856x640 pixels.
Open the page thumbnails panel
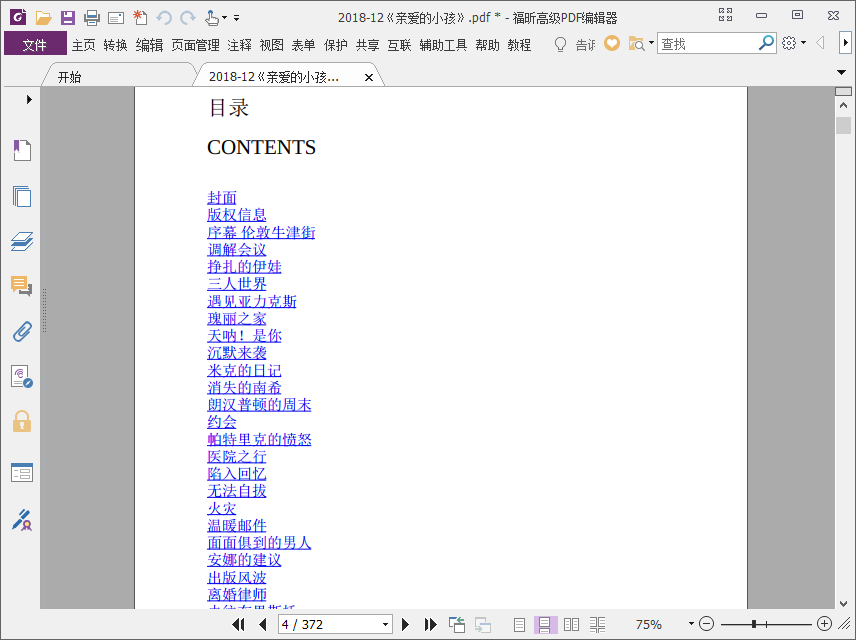coord(22,196)
